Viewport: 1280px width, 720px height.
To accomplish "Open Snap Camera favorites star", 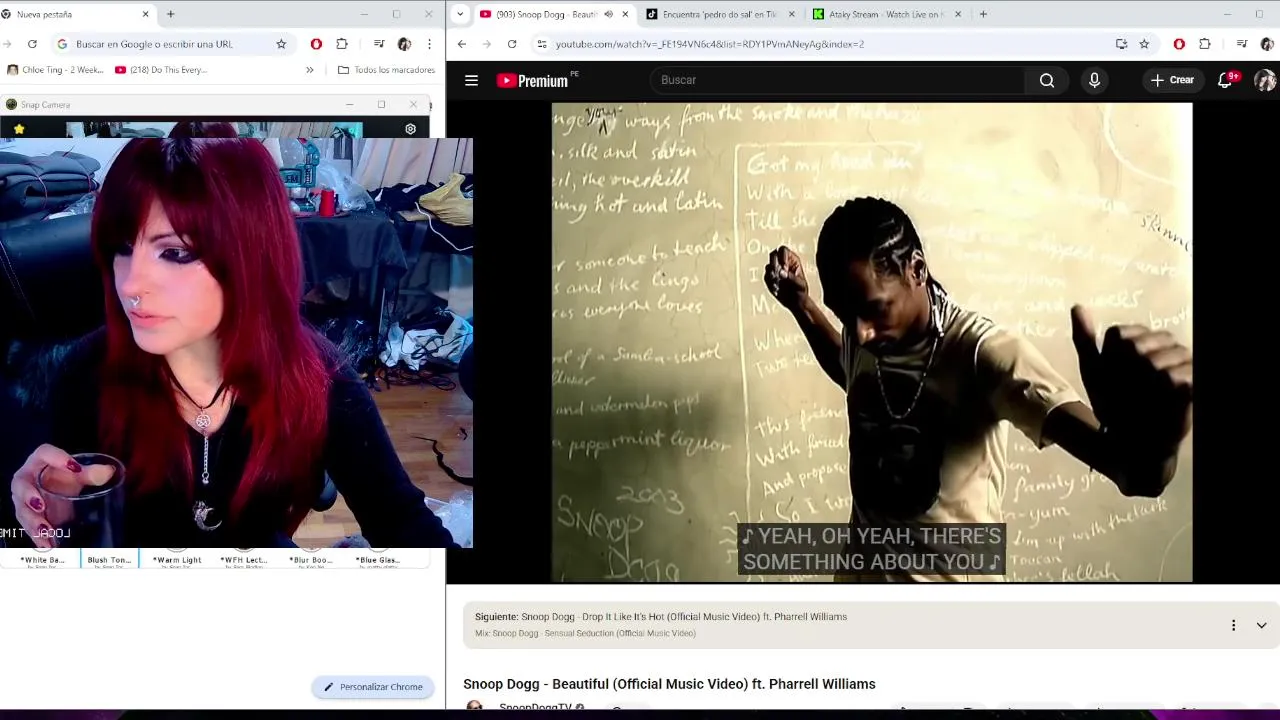I will pyautogui.click(x=18, y=129).
